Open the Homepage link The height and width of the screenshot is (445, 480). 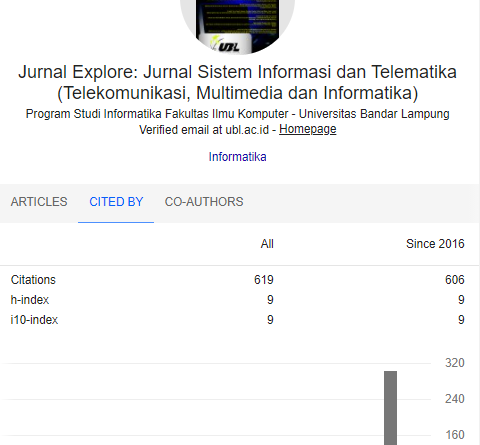308,129
